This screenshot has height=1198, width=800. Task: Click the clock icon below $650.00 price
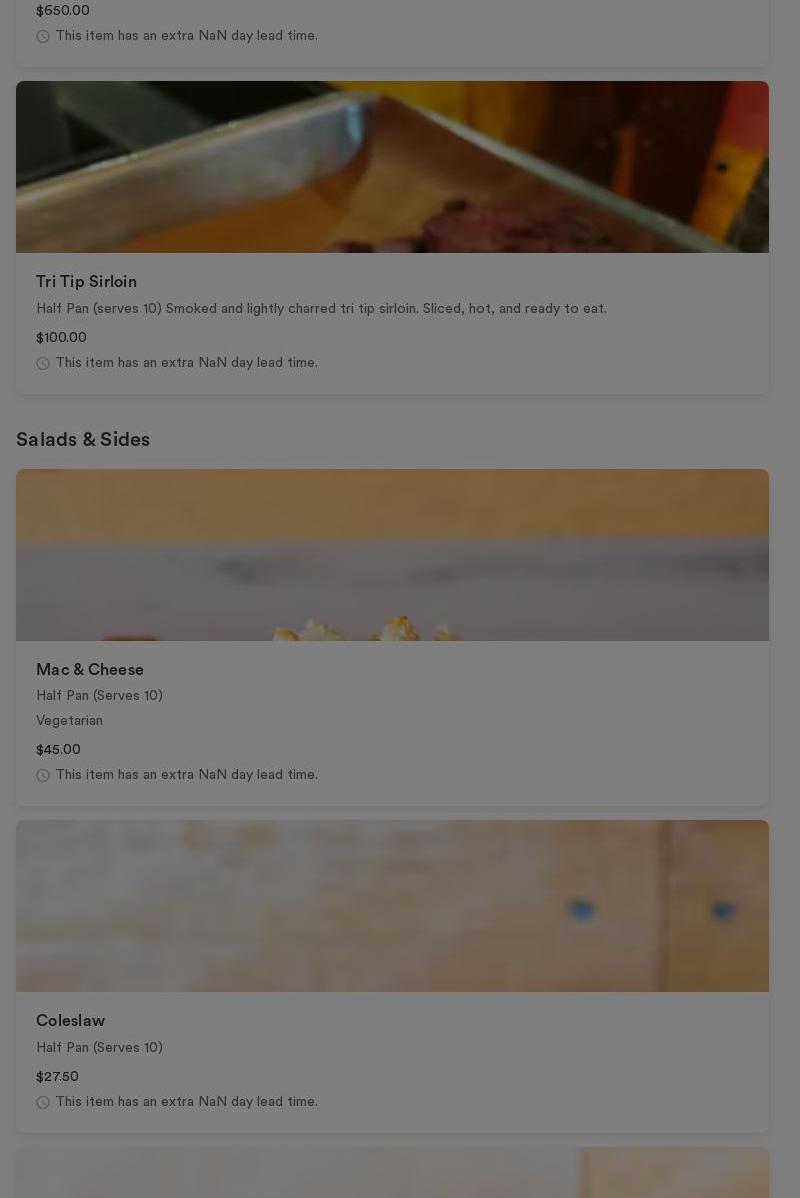click(43, 37)
